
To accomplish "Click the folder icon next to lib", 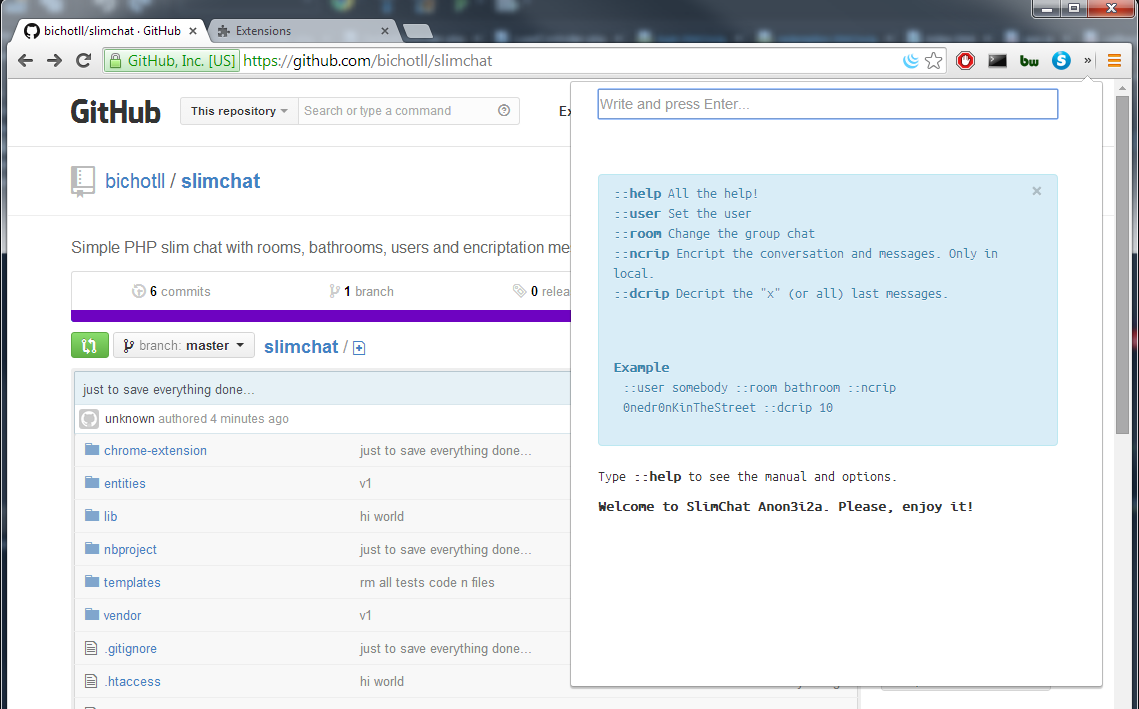I will [x=92, y=516].
